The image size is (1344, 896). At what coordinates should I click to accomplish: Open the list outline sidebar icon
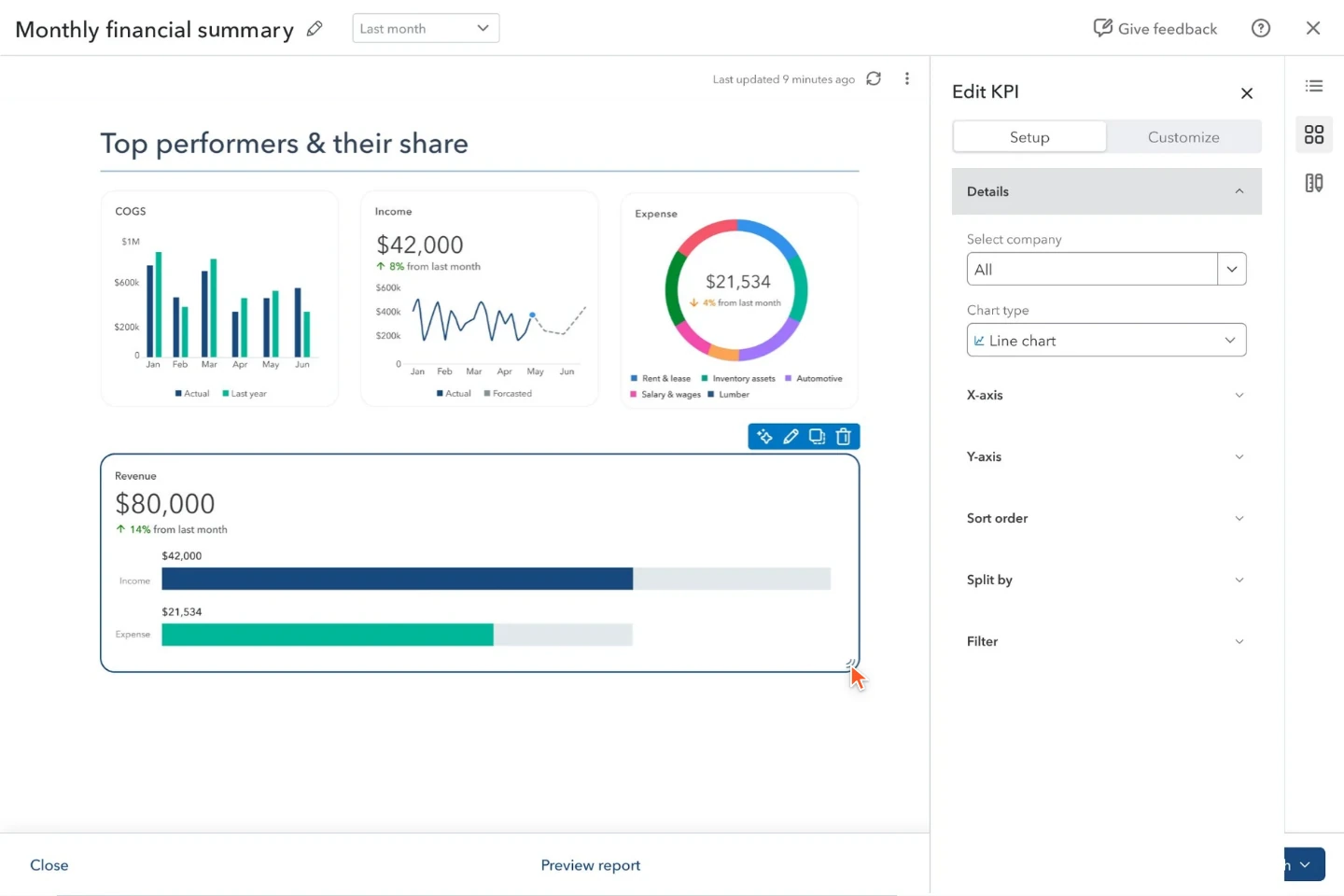tap(1314, 86)
